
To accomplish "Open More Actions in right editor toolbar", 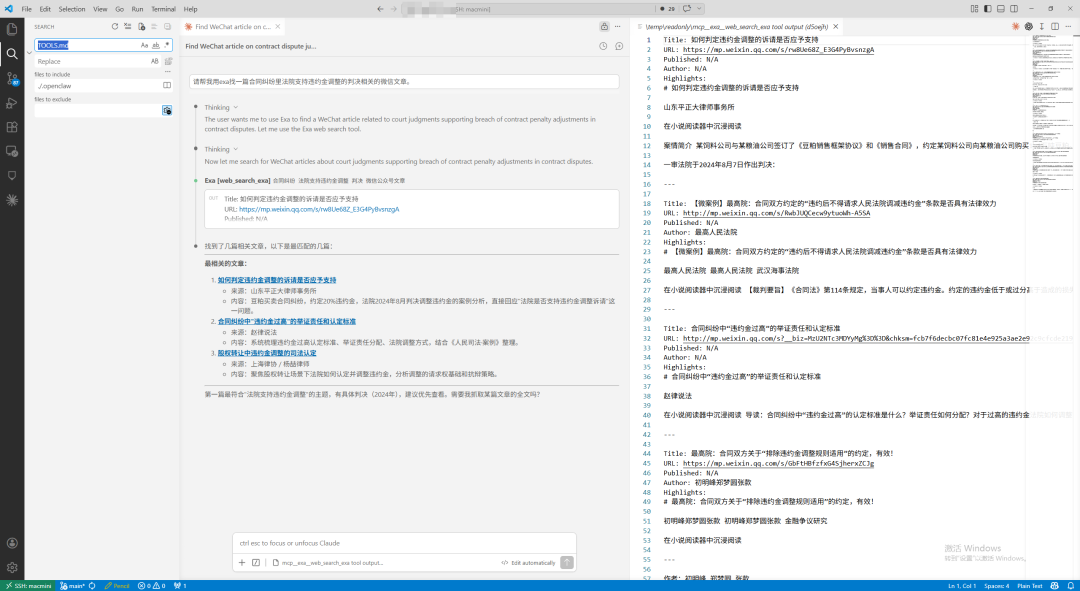I will point(1068,27).
